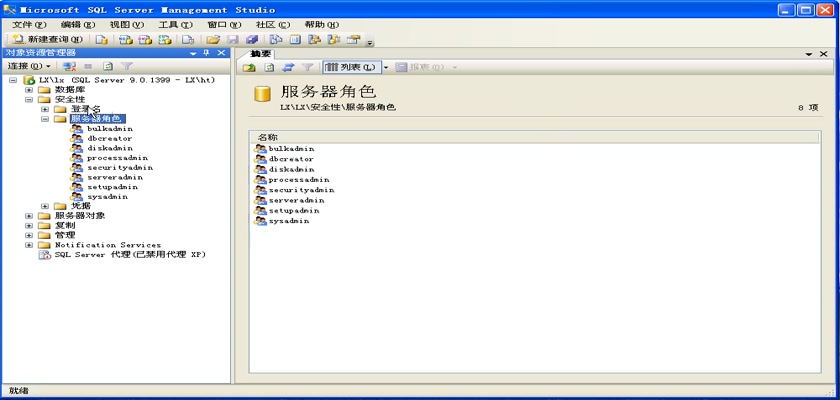Click the Save floppy disk toolbar icon
The height and width of the screenshot is (400, 840).
pyautogui.click(x=233, y=40)
